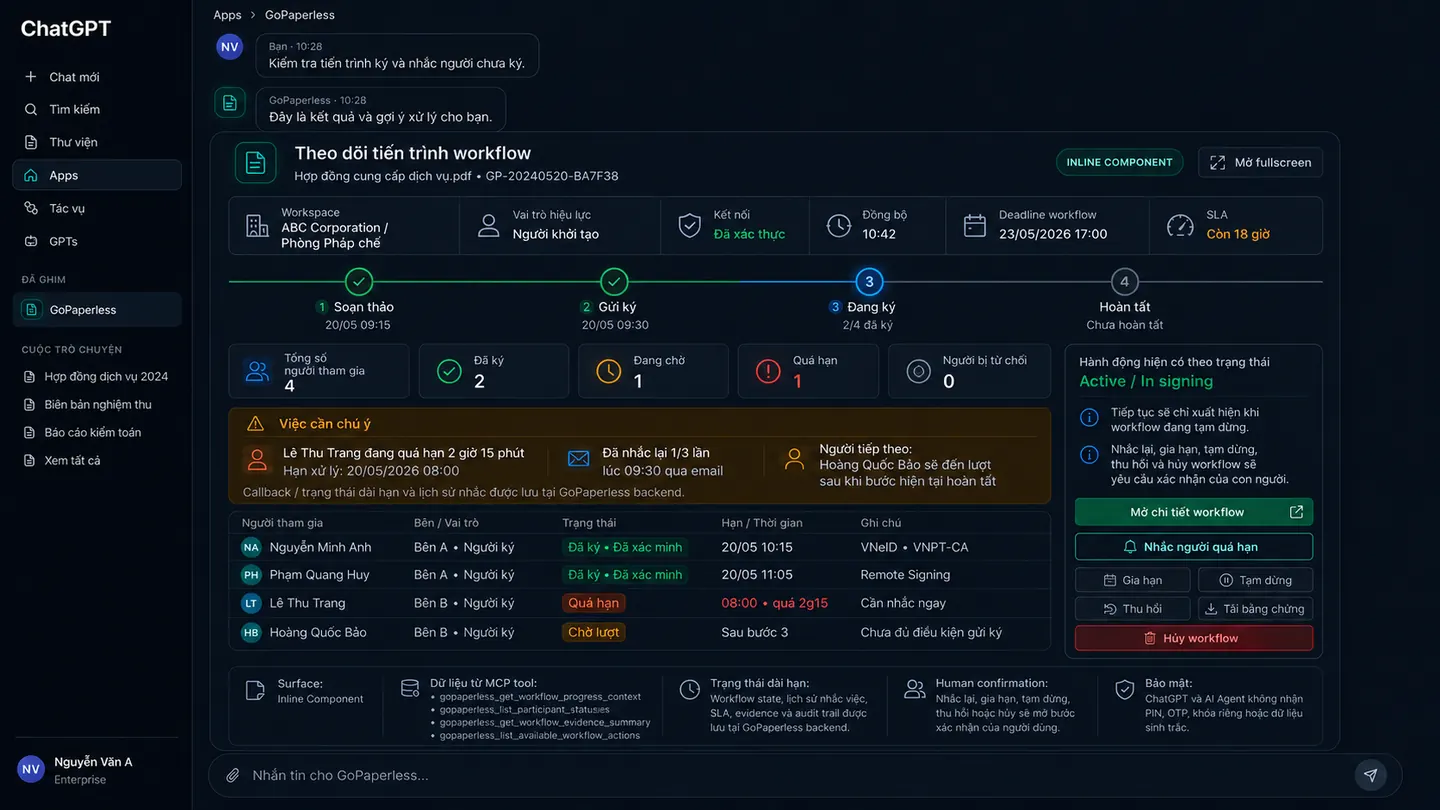Select step 3 Đang ký on progress timeline
The height and width of the screenshot is (810, 1440).
tap(868, 282)
